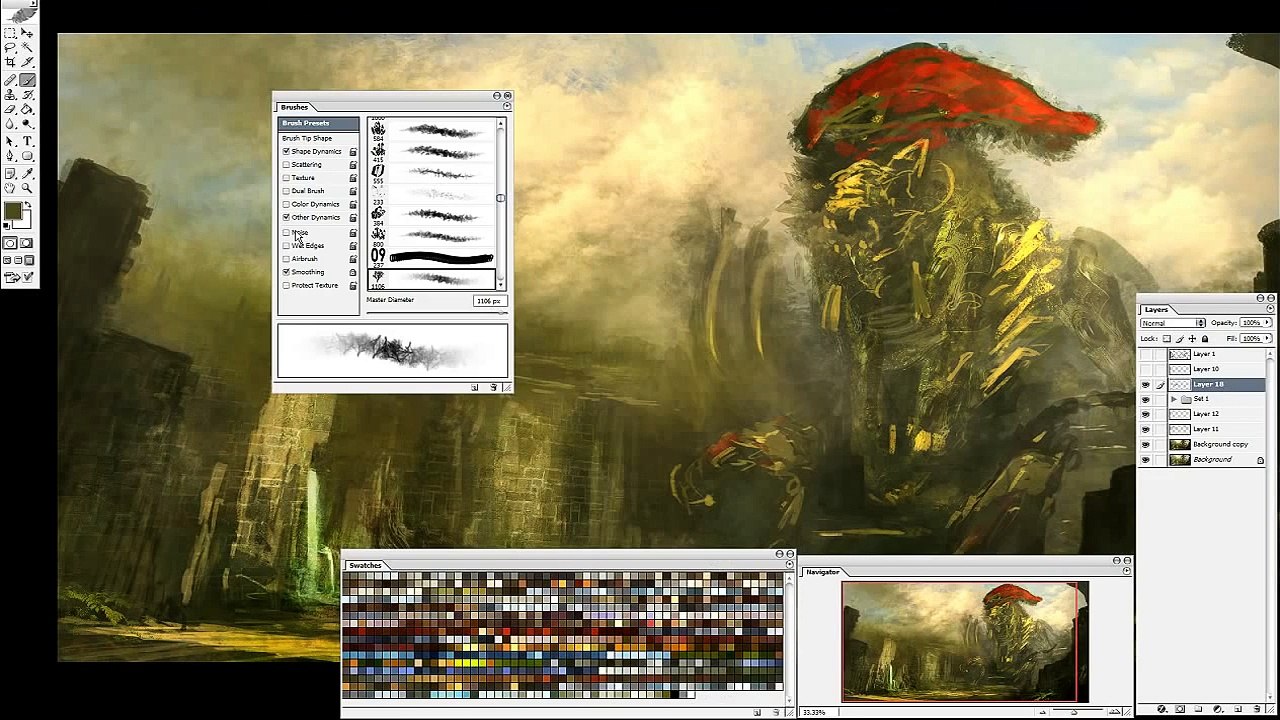Open the Swatches panel flyout menu
The width and height of the screenshot is (1280, 720).
[790, 565]
